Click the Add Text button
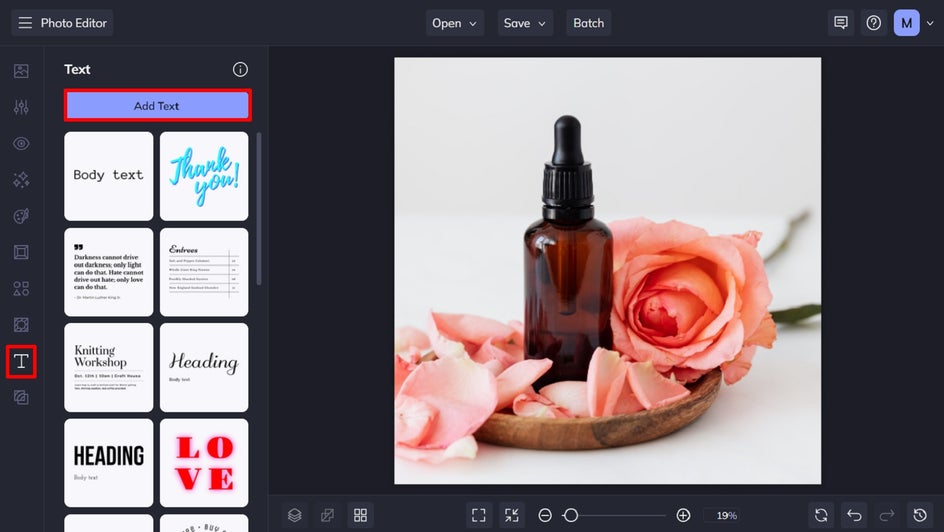Screen dimensions: 944x532 [x=157, y=105]
